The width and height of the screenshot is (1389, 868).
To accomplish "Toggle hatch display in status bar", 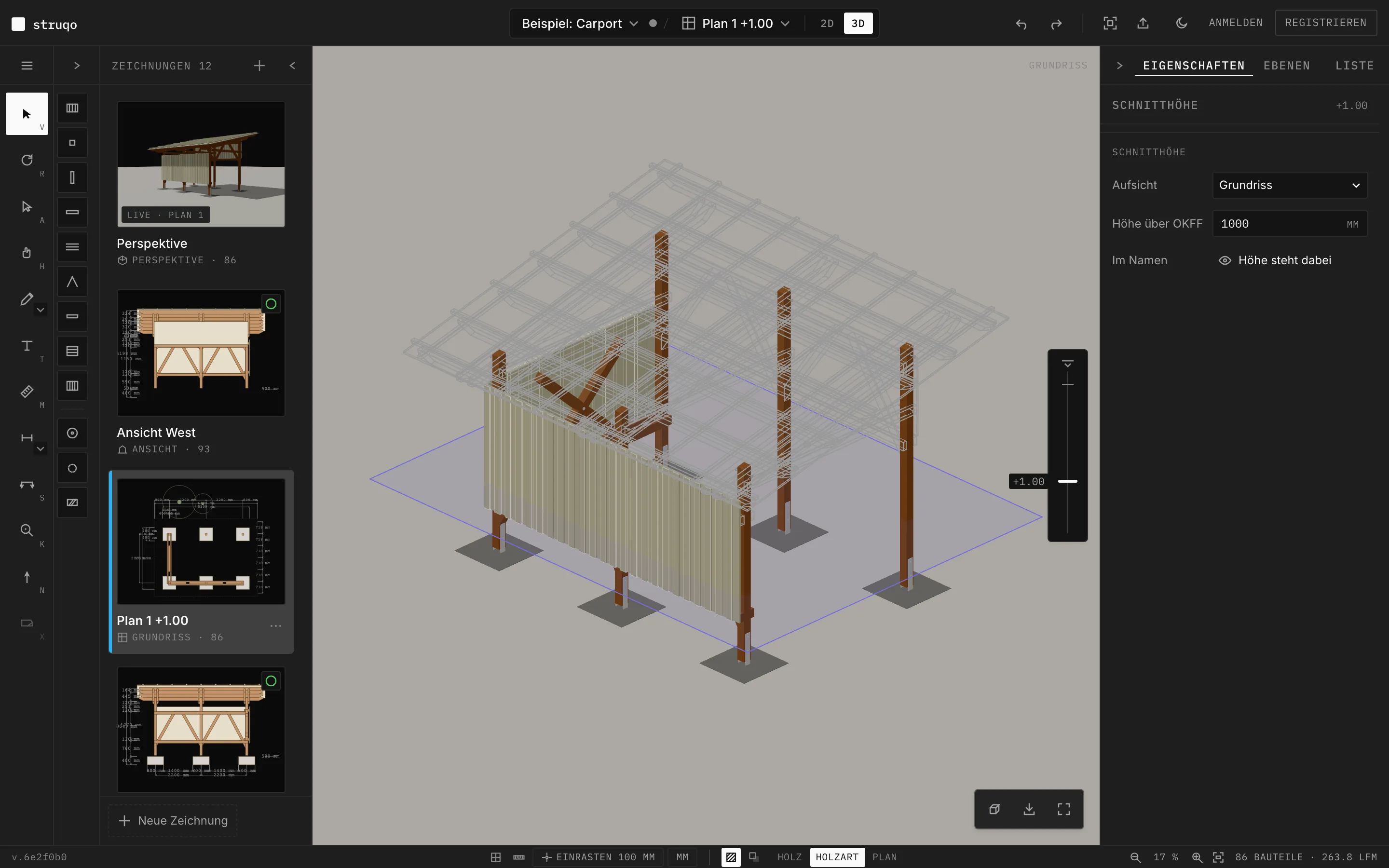I will [x=731, y=857].
